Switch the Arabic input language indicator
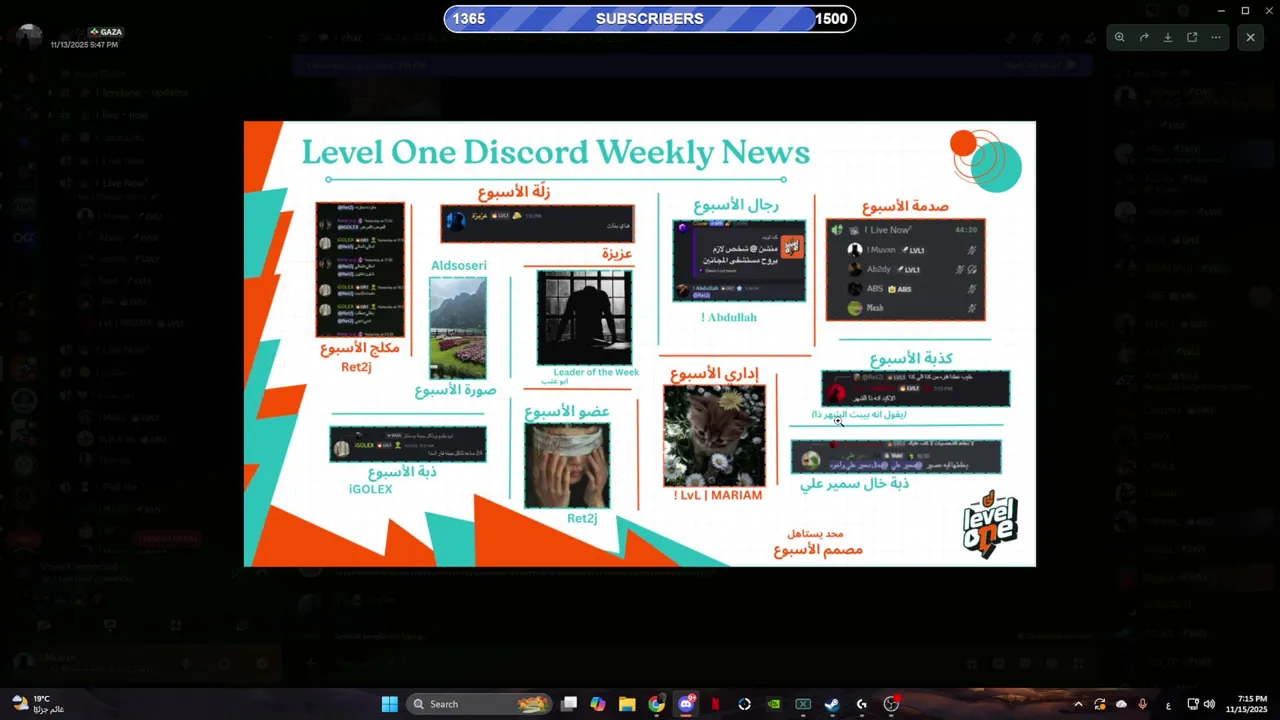Screen dimensions: 1280x720 pyautogui.click(x=1168, y=704)
